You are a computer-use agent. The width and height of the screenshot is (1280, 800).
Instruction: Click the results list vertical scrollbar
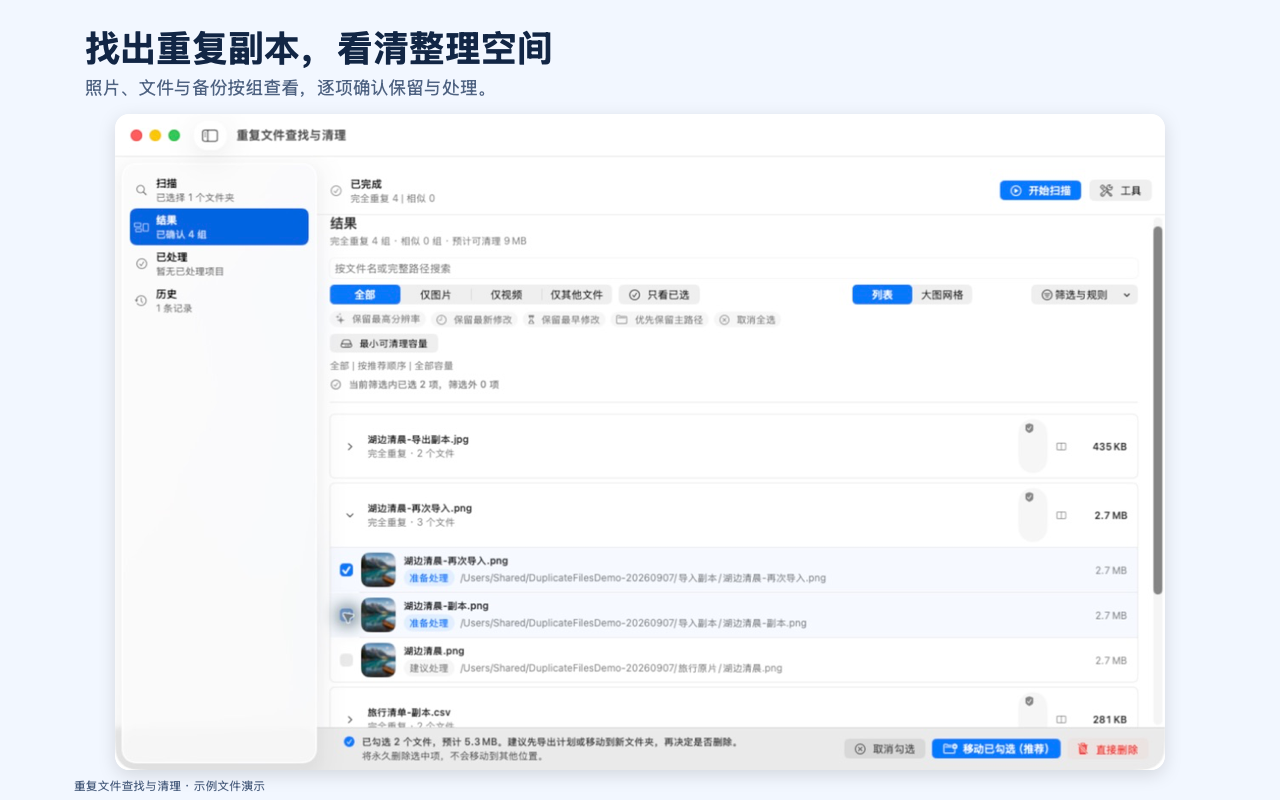1158,410
